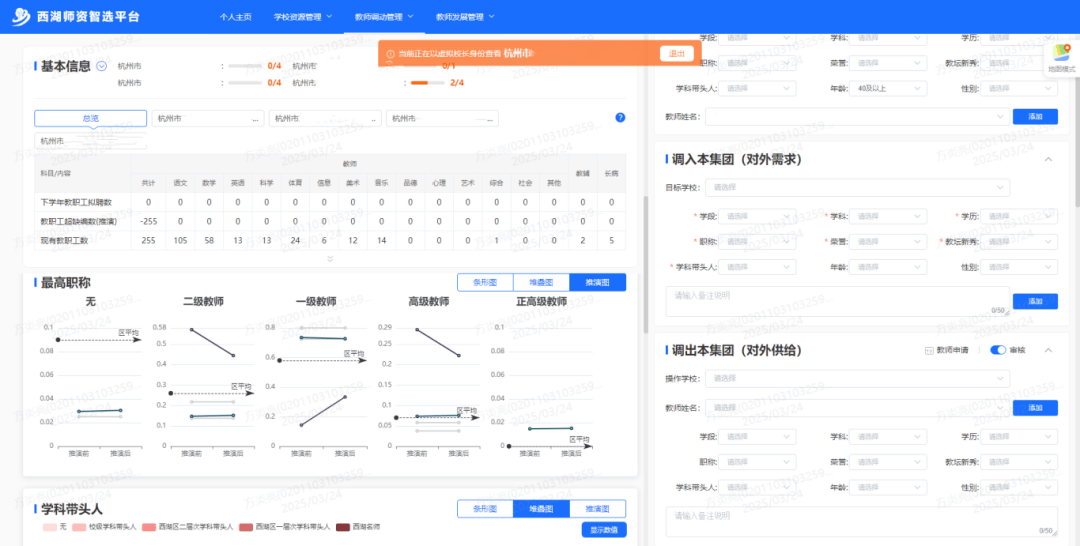1080x546 pixels.
Task: Open the 教师调动管理 menu
Action: [x=383, y=17]
